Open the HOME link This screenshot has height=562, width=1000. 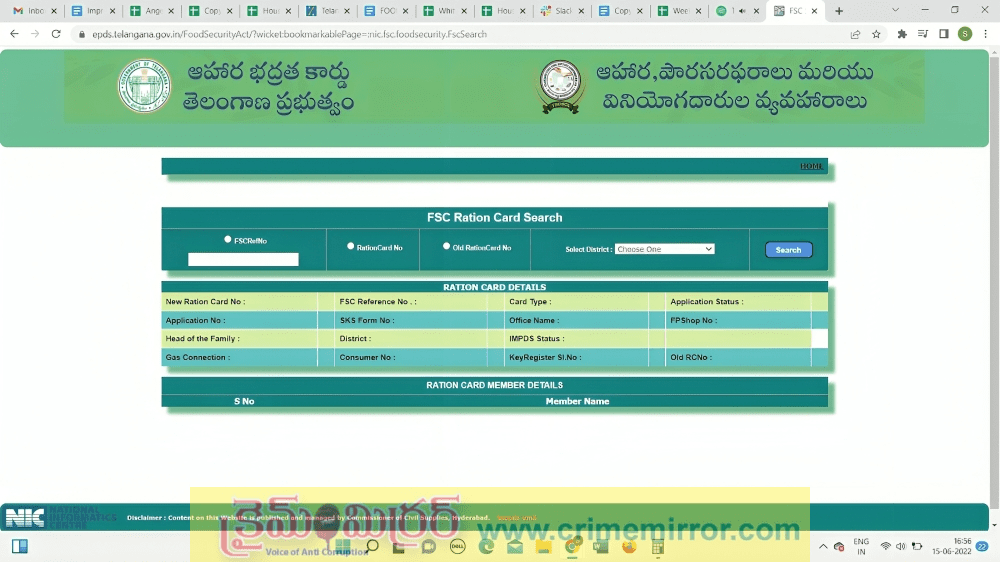point(811,166)
